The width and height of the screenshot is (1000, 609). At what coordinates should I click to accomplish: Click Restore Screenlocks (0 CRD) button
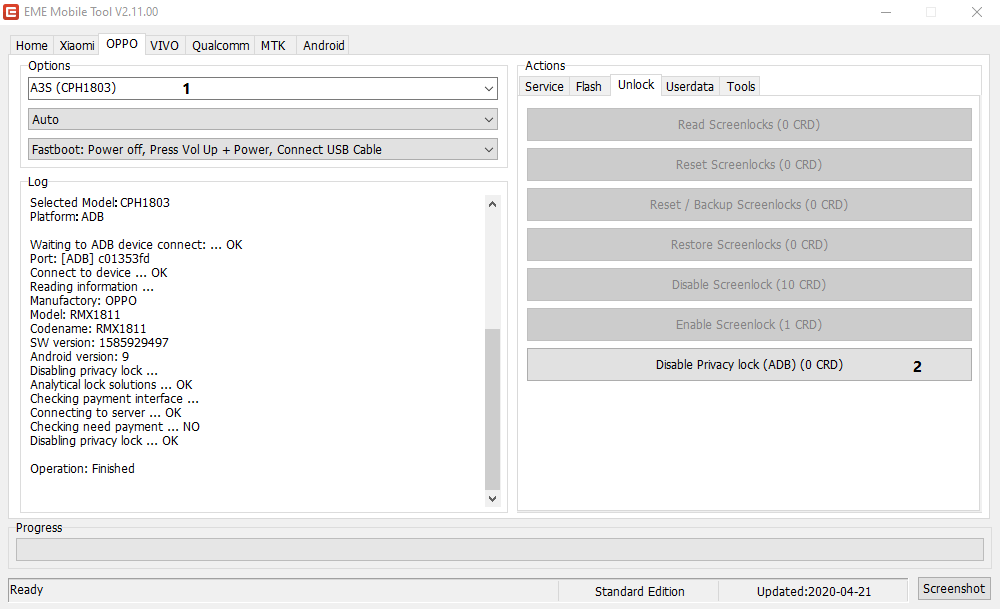(749, 244)
